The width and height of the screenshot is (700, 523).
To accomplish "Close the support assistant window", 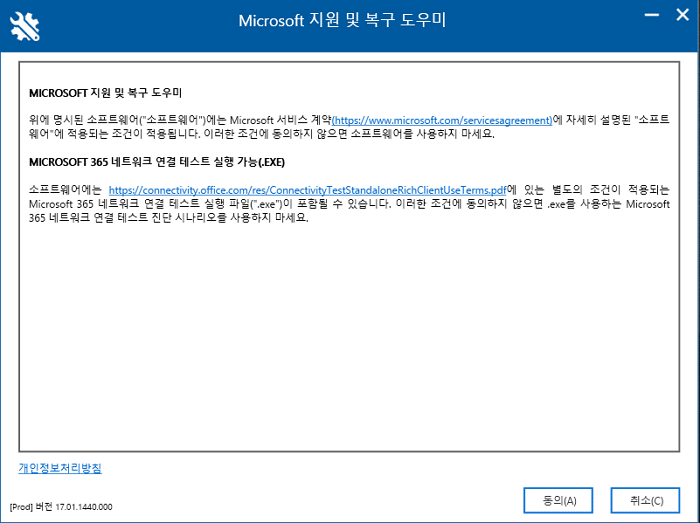I will point(682,15).
